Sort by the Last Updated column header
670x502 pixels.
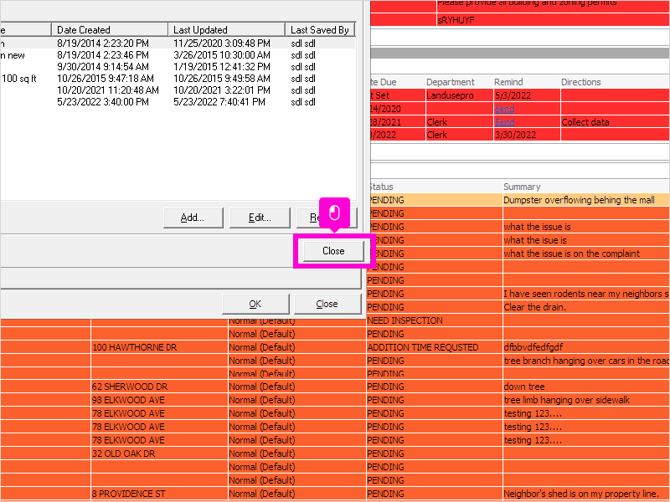226,30
